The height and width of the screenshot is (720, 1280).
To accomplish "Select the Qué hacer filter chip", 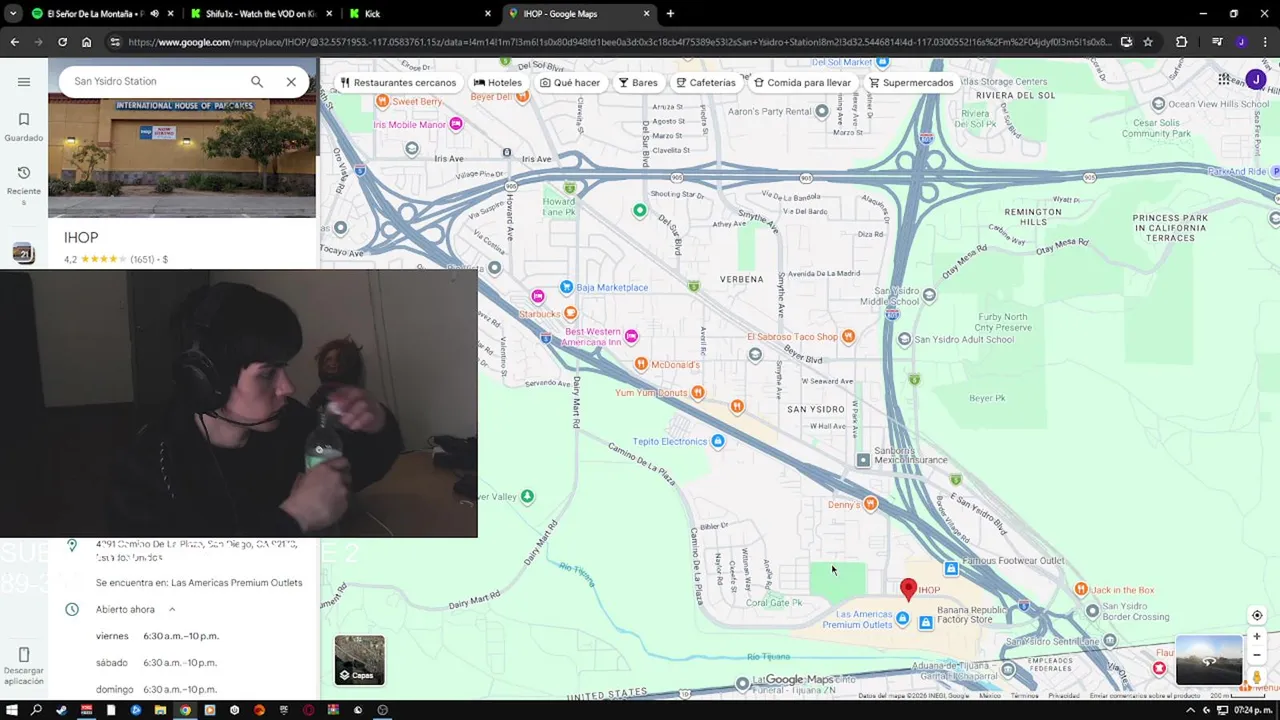I will (570, 83).
